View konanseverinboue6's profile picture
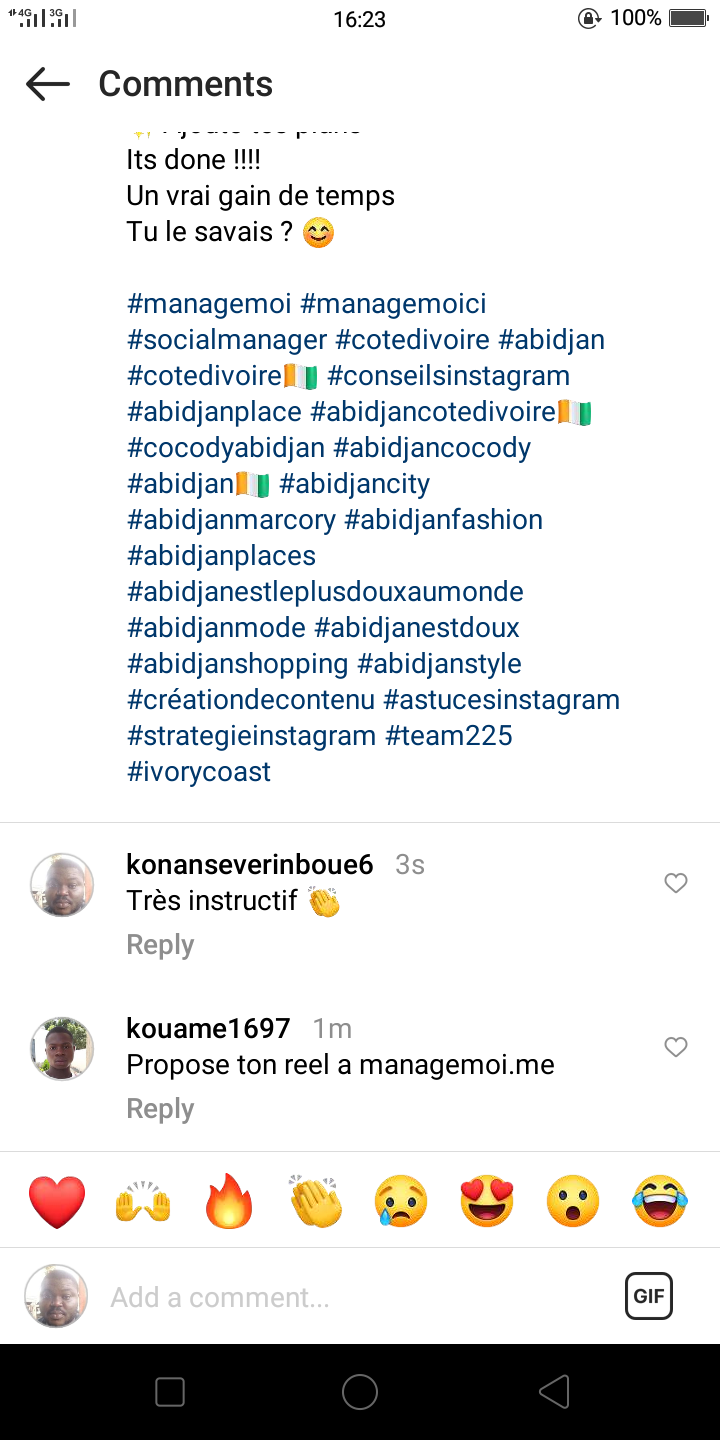Image resolution: width=720 pixels, height=1440 pixels. (62, 885)
